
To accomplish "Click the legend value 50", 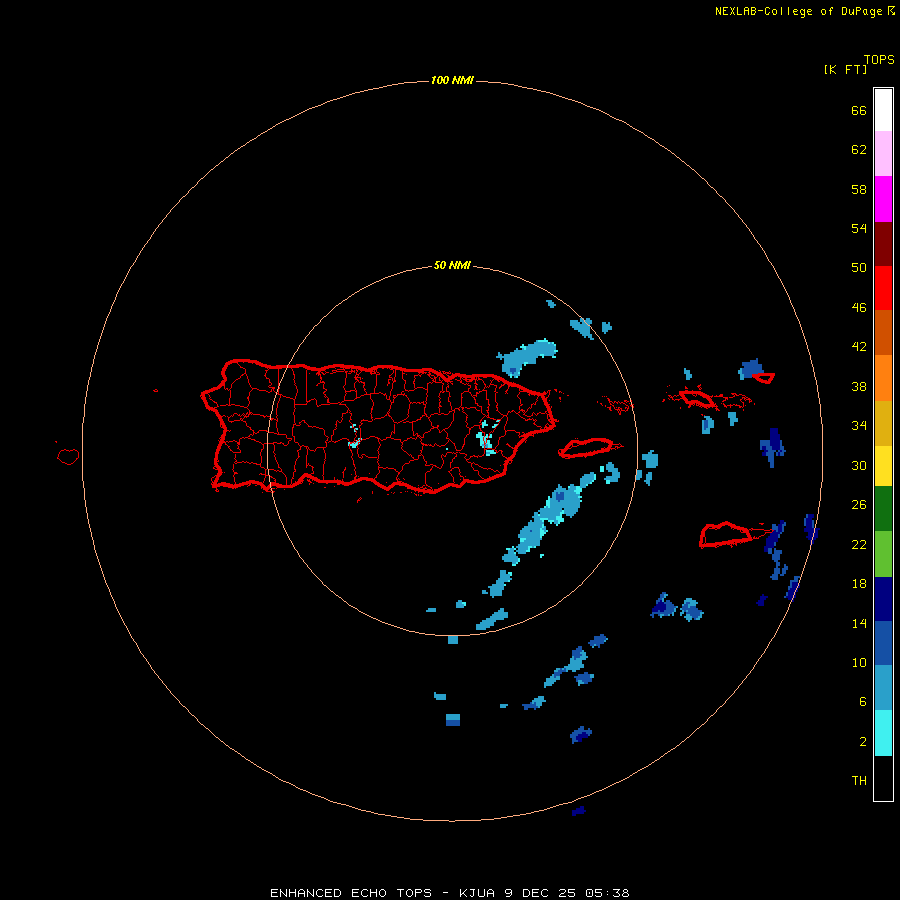I will 859,267.
